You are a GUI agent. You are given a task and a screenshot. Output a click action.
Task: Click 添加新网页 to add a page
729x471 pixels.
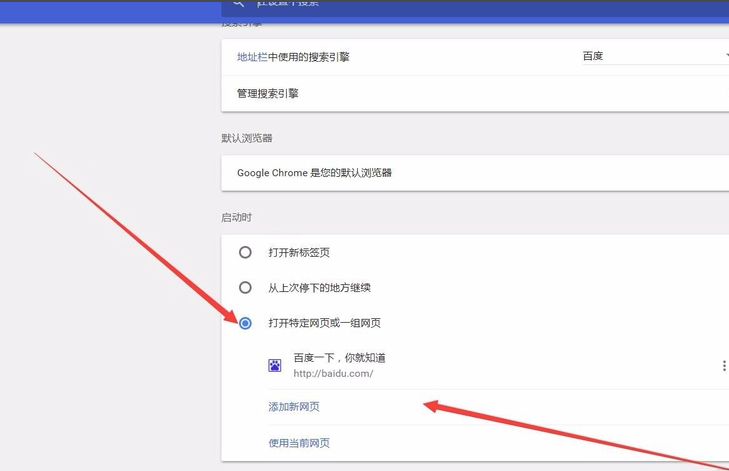click(x=294, y=407)
